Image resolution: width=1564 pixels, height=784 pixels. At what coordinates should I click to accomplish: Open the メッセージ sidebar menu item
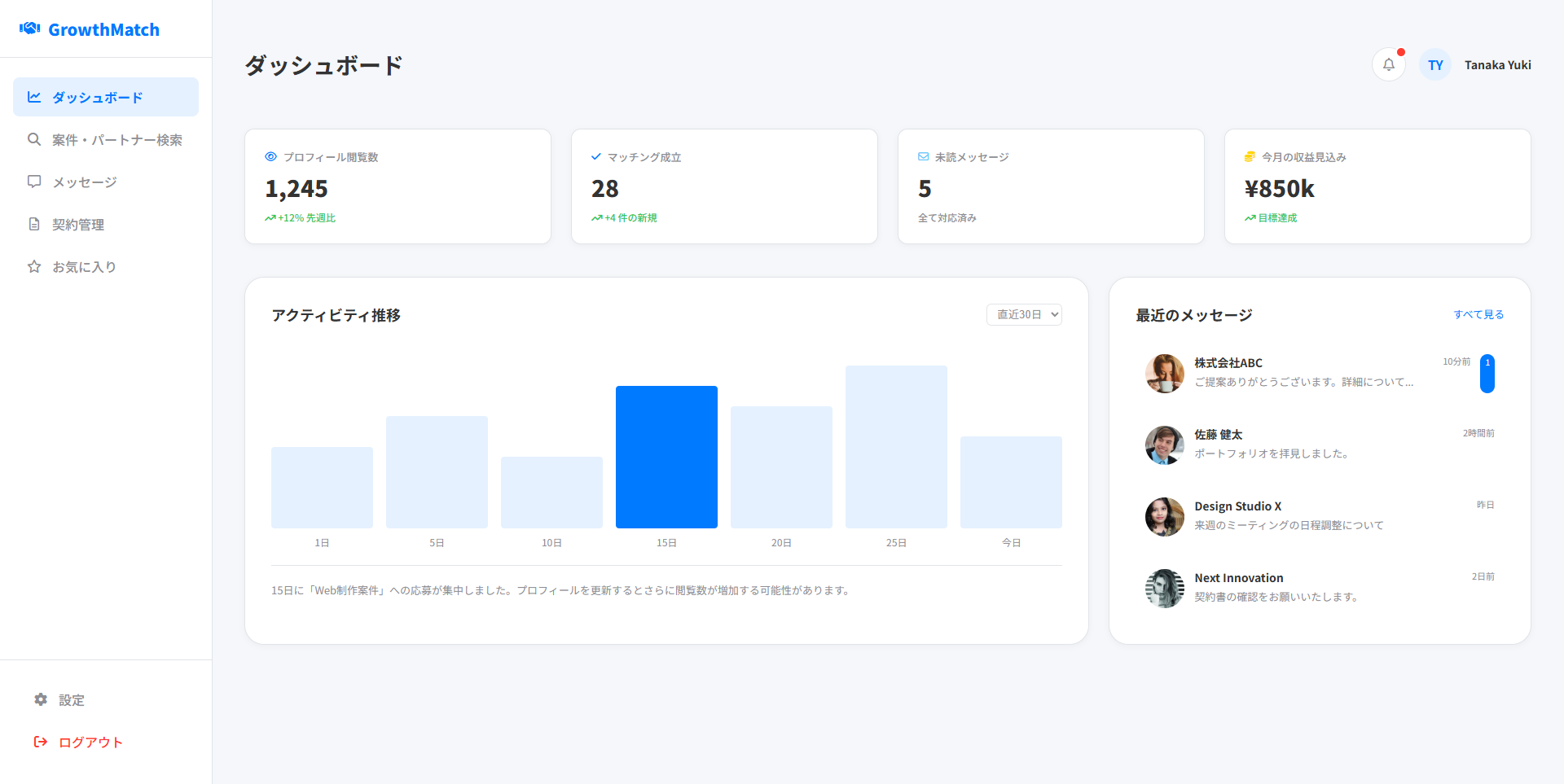[85, 182]
